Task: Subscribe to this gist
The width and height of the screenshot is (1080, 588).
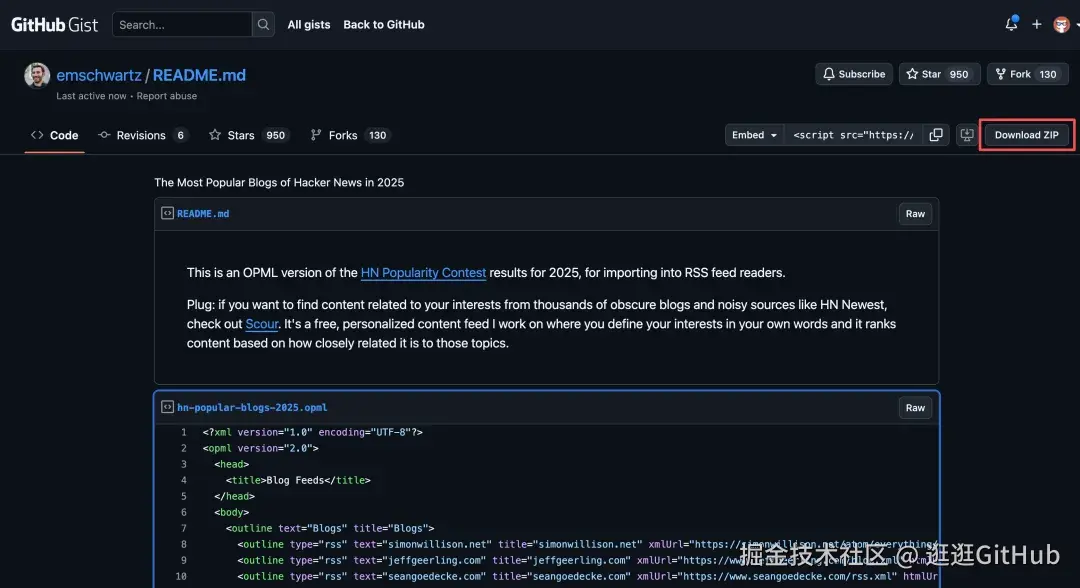Action: click(854, 74)
